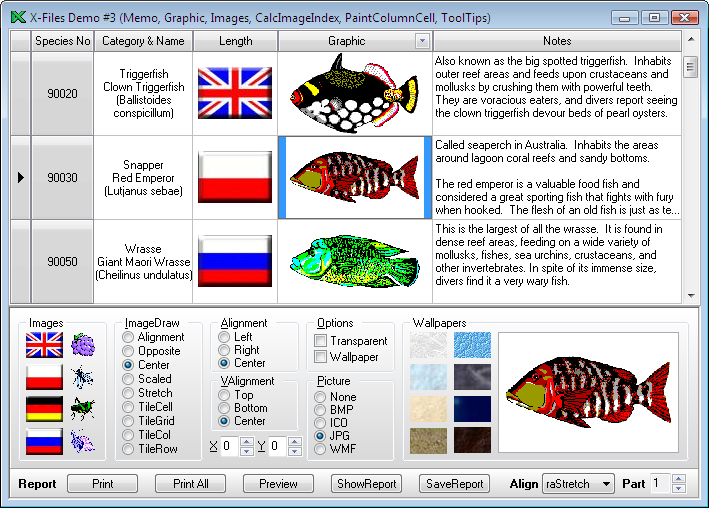
Task: Click the purple grapes image icon
Action: [x=83, y=345]
